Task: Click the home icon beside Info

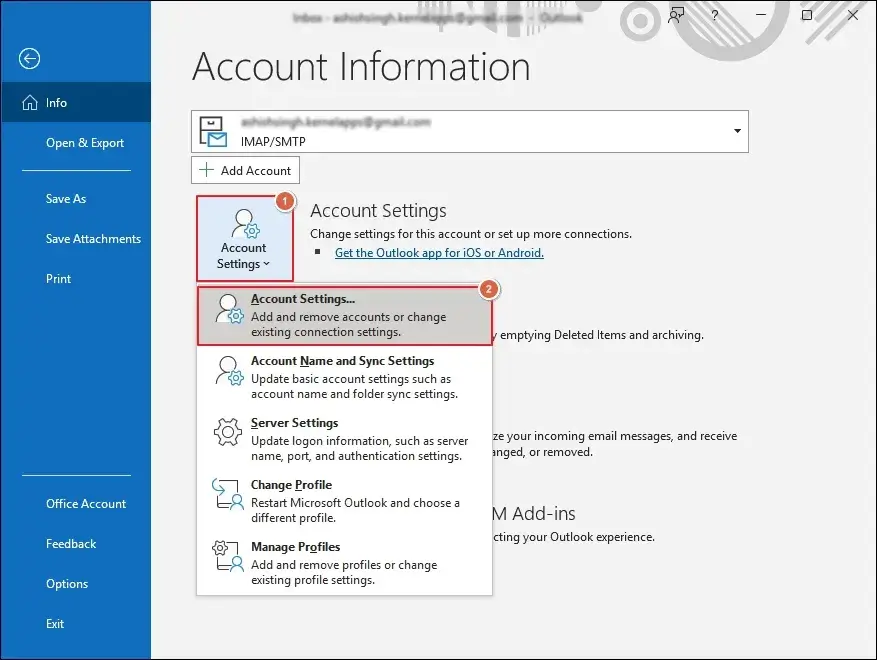Action: point(29,101)
